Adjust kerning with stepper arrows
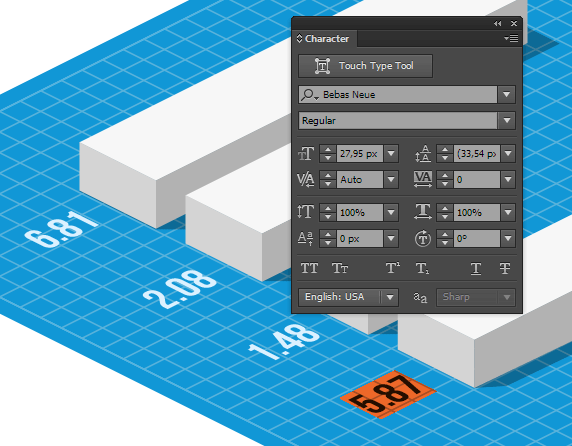Screen dimensions: 572x446 click(x=328, y=179)
